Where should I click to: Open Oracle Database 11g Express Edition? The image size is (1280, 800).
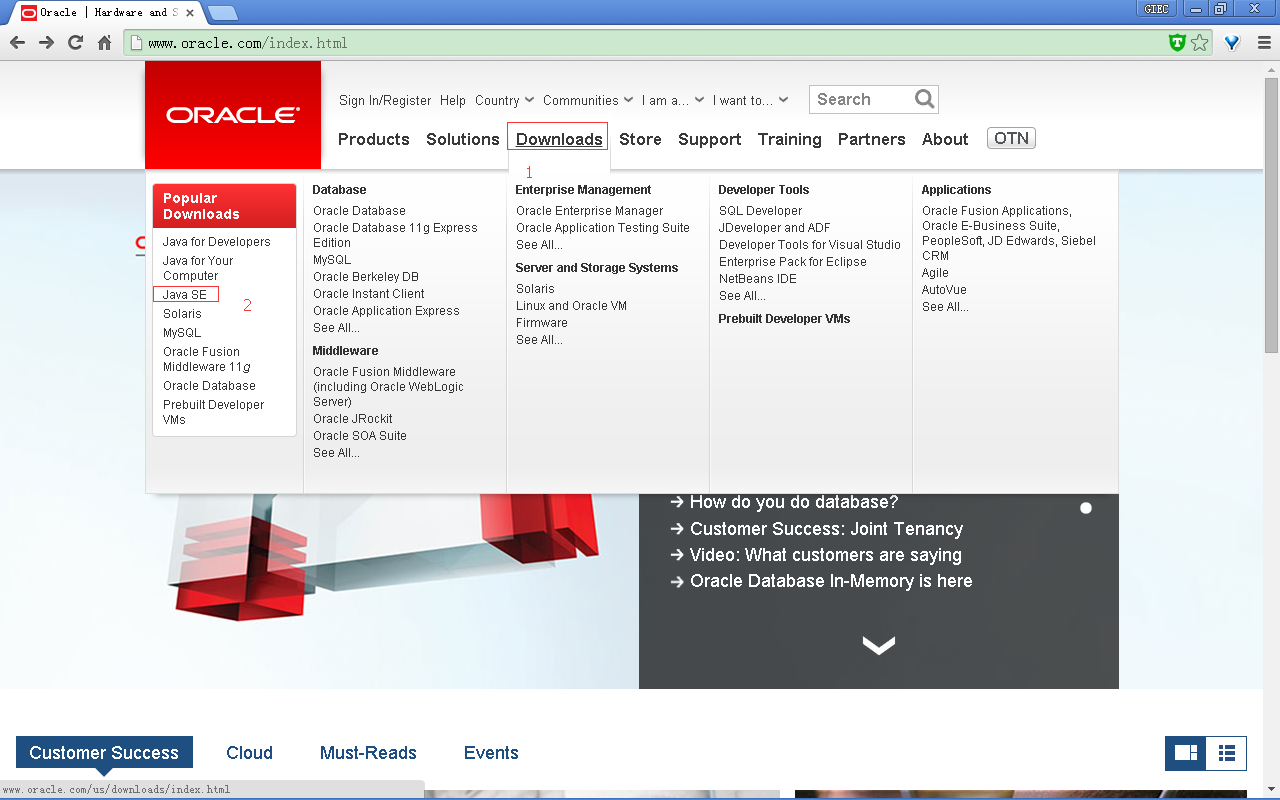coord(395,235)
